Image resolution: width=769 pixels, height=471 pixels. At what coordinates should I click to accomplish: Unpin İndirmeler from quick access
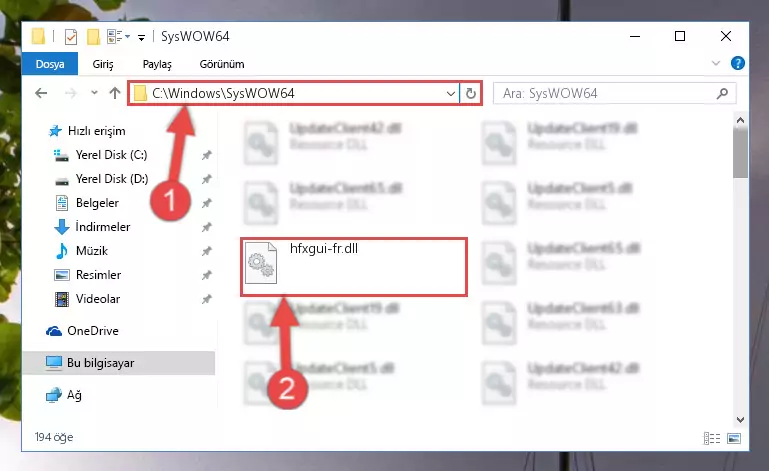click(x=206, y=227)
